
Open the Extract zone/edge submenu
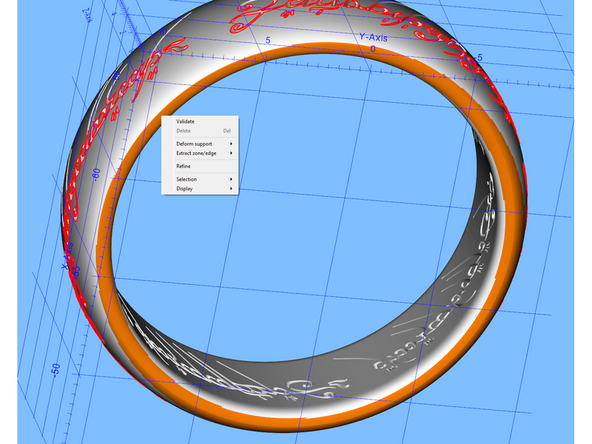[200, 153]
